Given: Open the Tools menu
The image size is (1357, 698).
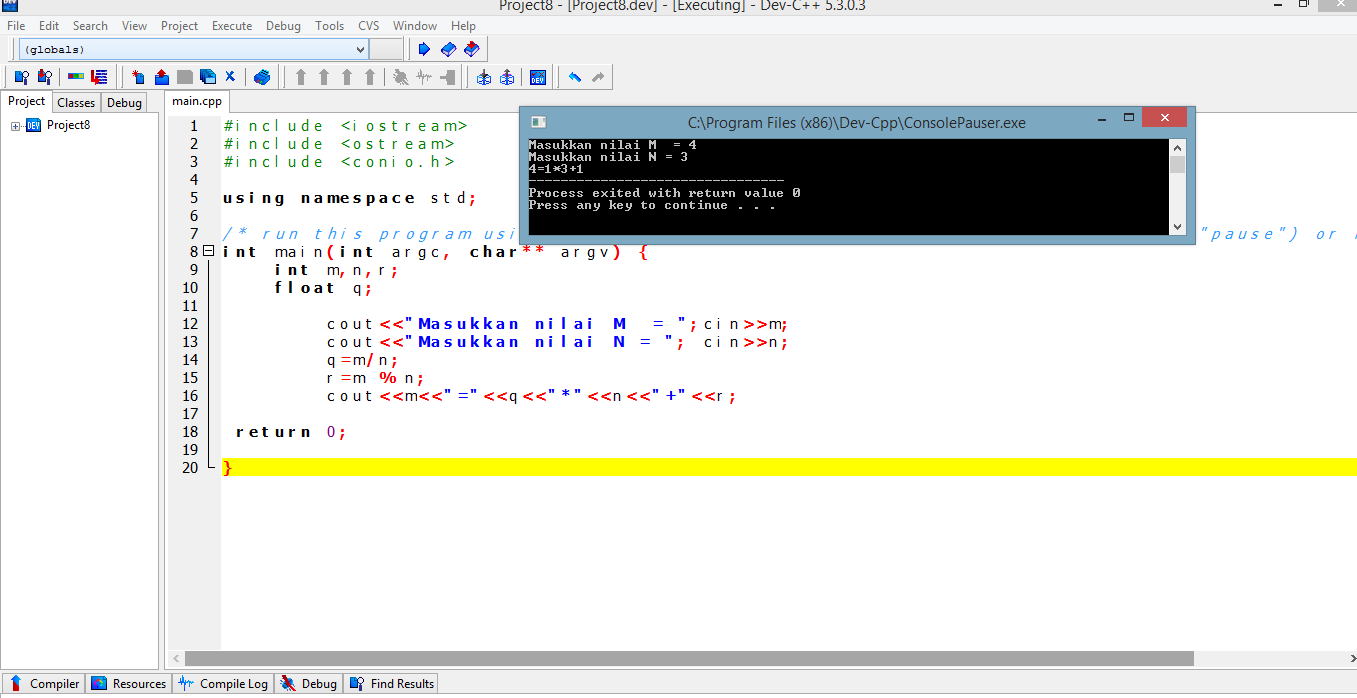Looking at the screenshot, I should click(x=329, y=26).
